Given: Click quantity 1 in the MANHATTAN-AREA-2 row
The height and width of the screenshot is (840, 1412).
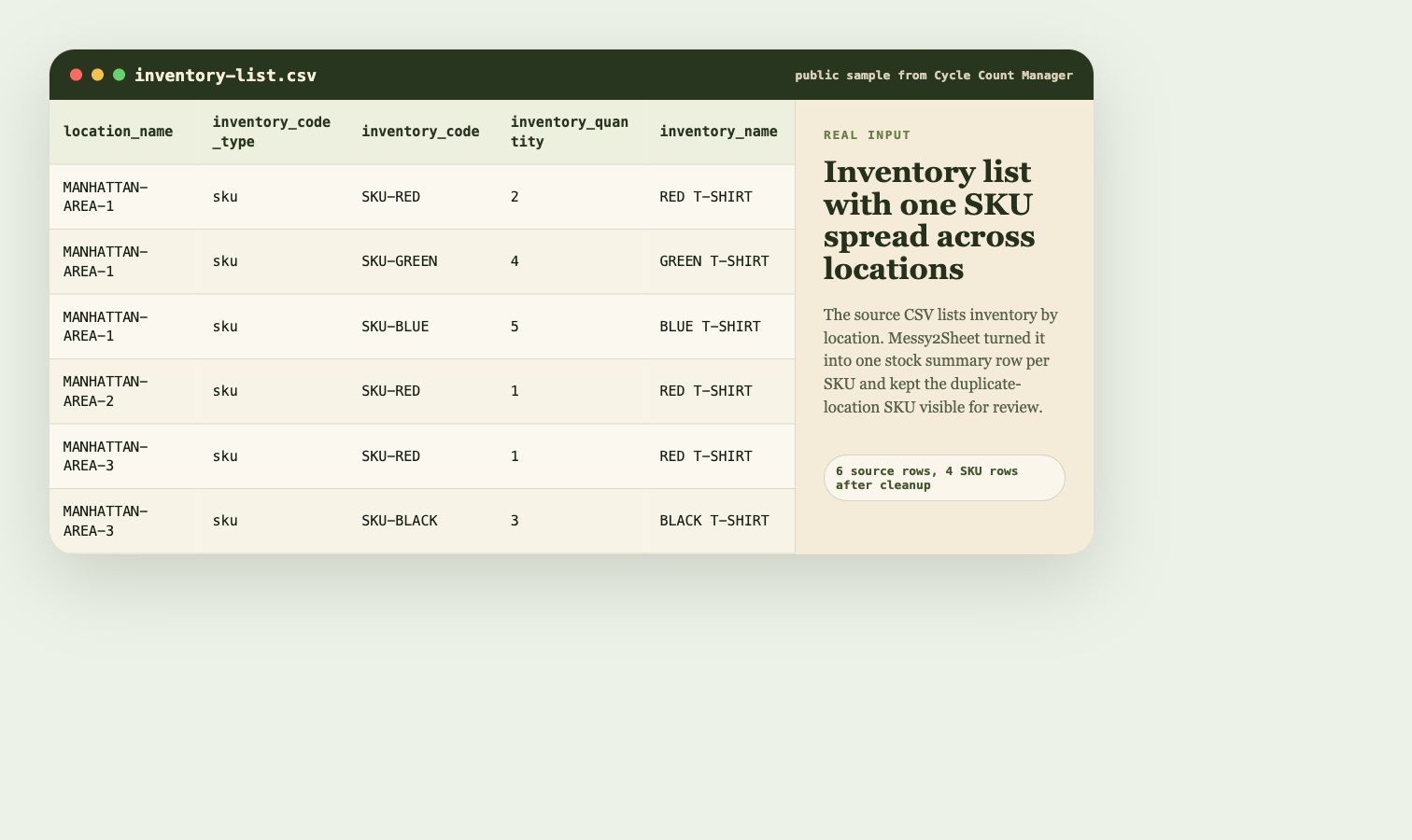Looking at the screenshot, I should tap(572, 391).
